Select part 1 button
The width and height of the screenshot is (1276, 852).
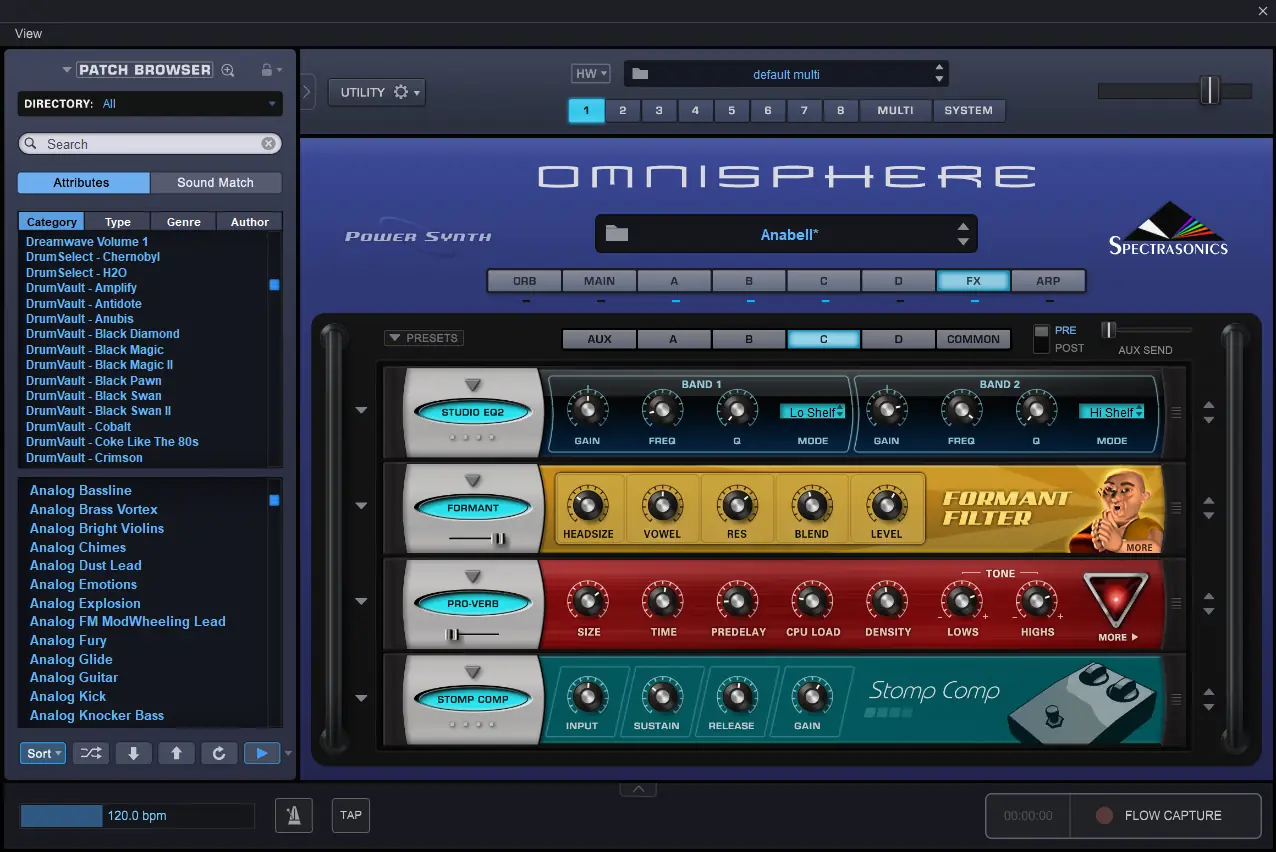coord(586,110)
